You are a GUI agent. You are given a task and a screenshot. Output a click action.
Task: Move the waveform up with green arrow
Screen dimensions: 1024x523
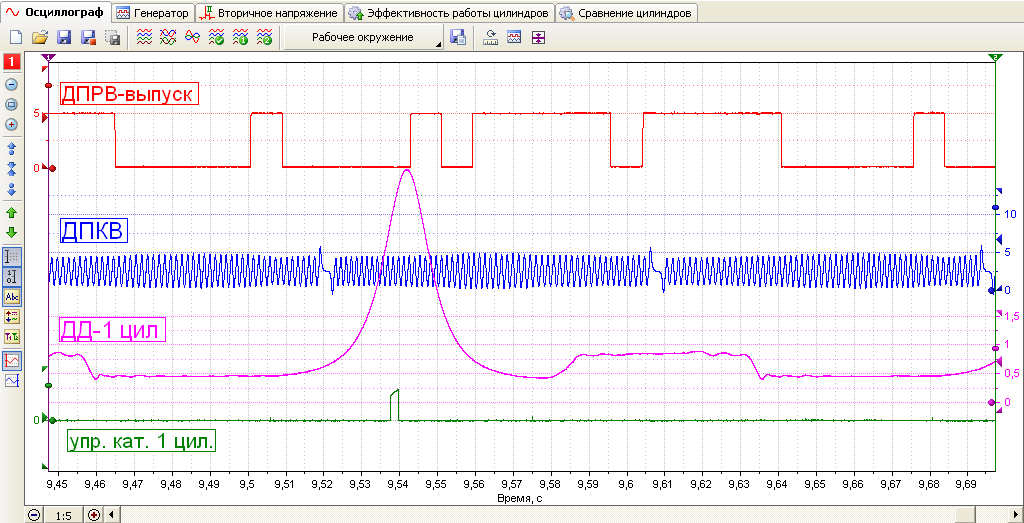tap(12, 213)
